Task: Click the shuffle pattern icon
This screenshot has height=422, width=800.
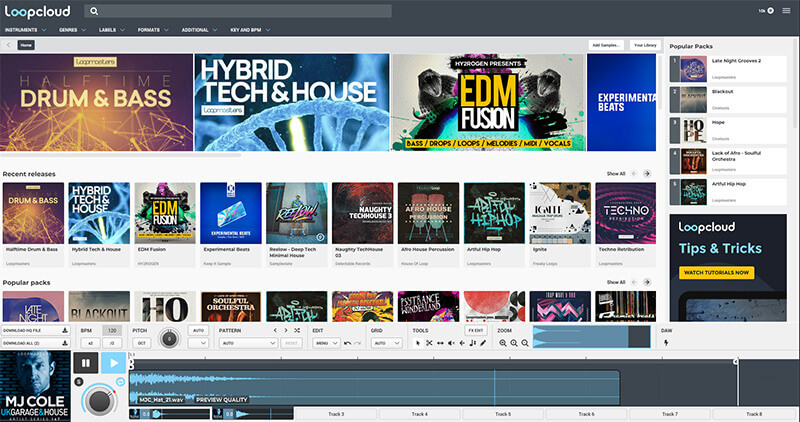Action: (296, 329)
